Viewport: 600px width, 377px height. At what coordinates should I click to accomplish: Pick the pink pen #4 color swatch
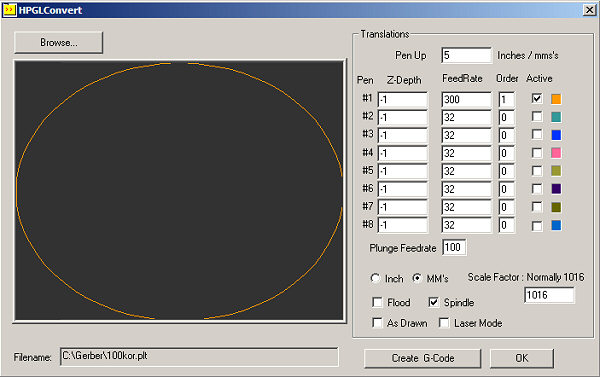click(x=556, y=153)
